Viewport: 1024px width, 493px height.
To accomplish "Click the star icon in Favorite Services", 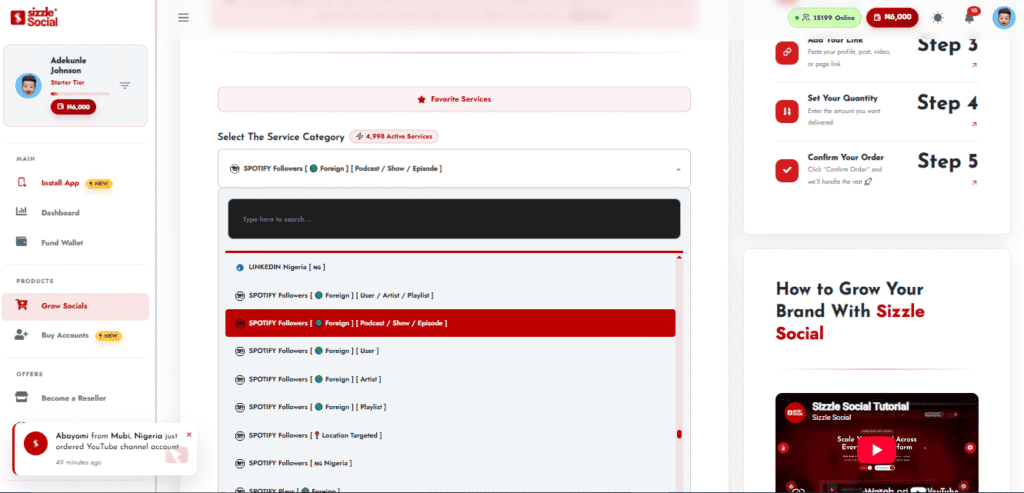I will pos(421,99).
